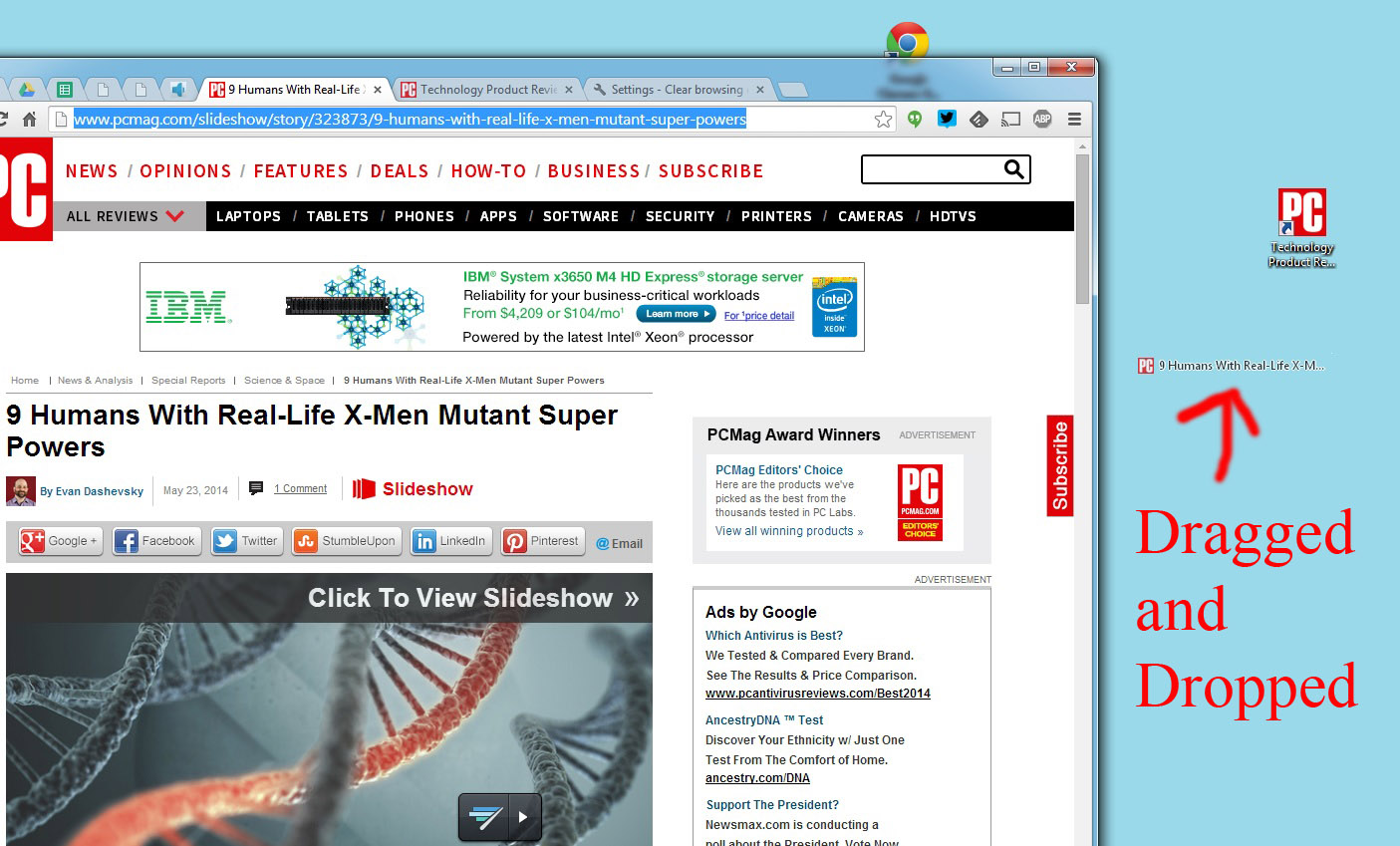Open CAMERAS reviews
The image size is (1400, 846).
tap(871, 216)
